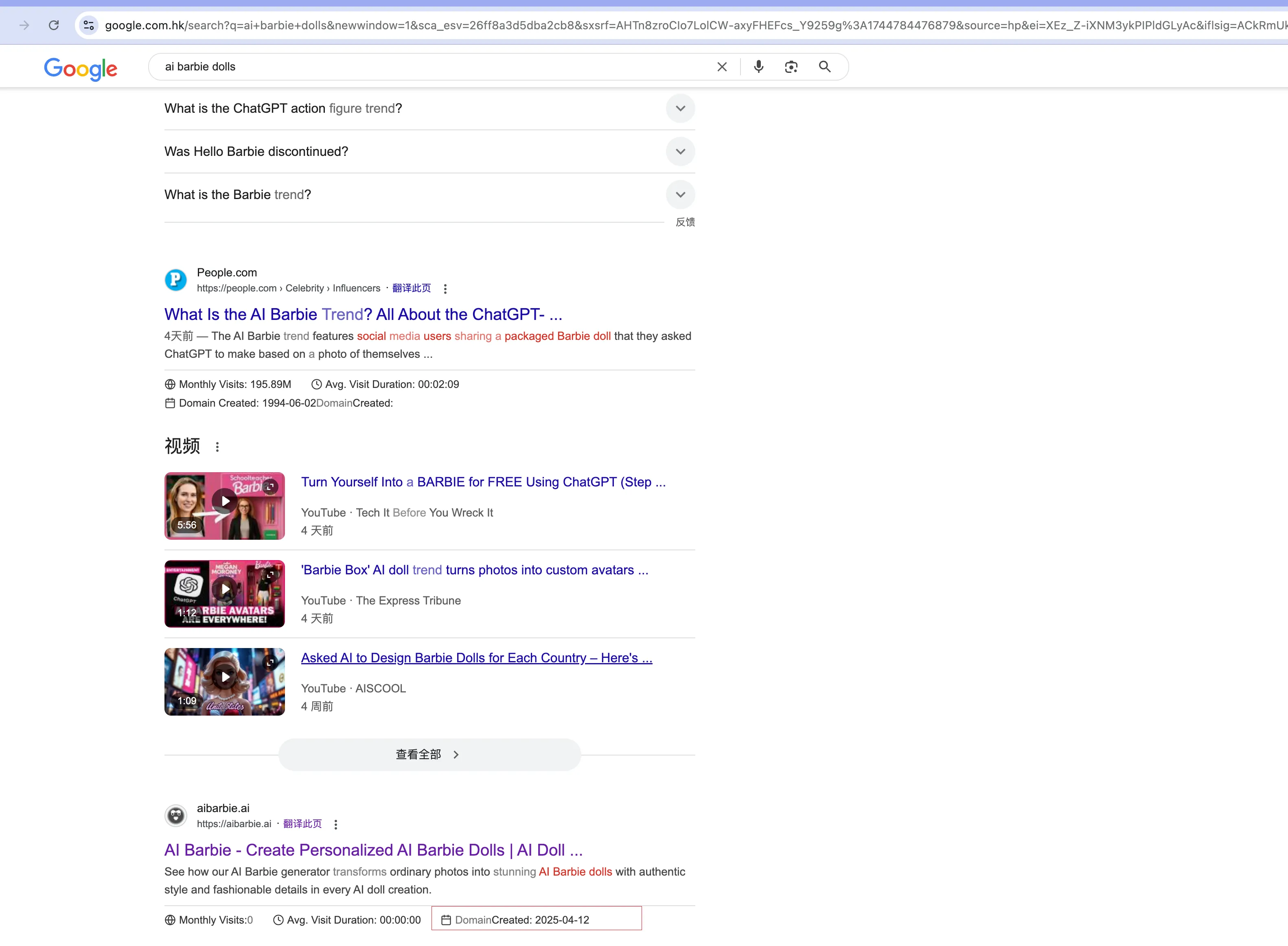Click the aibarbie.ai visit duration clock icon
The width and height of the screenshot is (1288, 946).
278,920
